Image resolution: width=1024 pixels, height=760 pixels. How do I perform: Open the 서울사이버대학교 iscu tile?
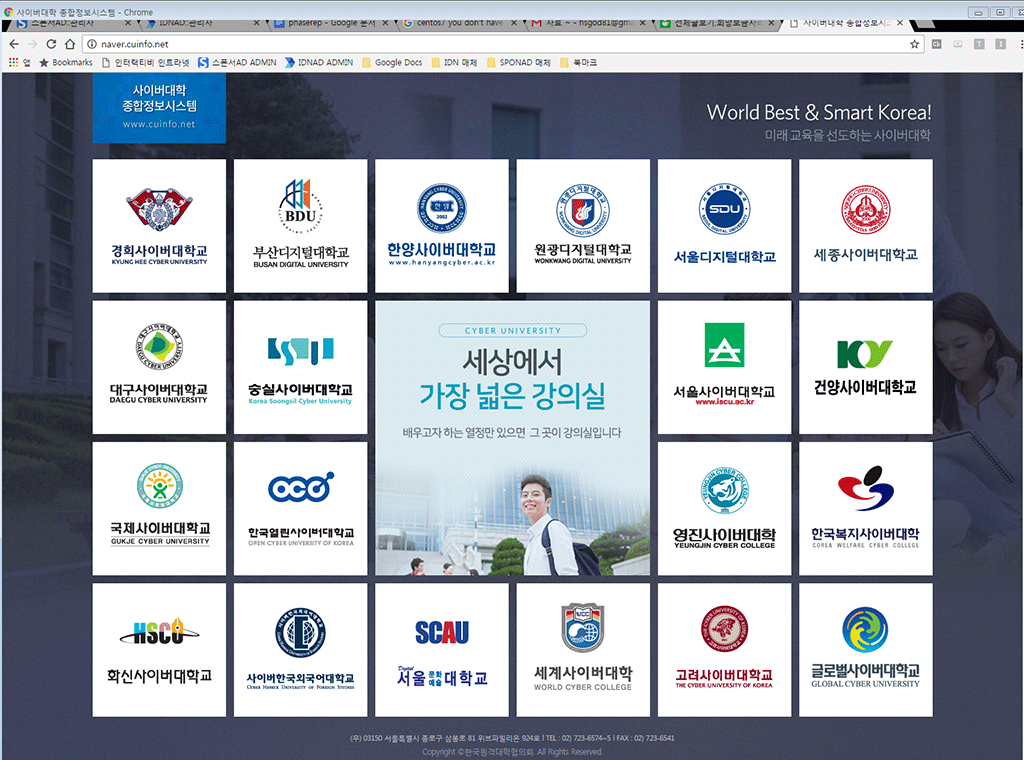724,367
